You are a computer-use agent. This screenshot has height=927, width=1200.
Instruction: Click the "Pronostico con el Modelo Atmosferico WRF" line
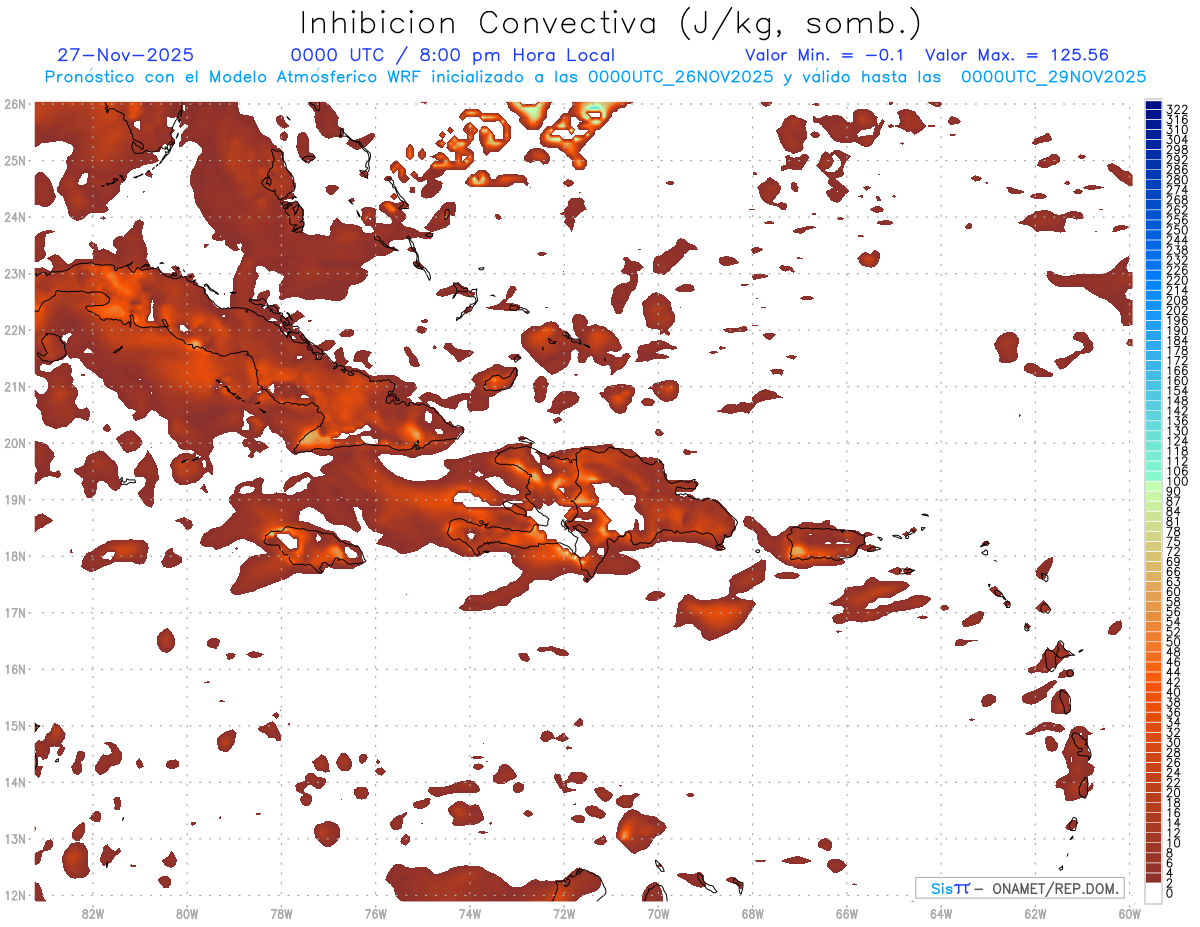[596, 77]
